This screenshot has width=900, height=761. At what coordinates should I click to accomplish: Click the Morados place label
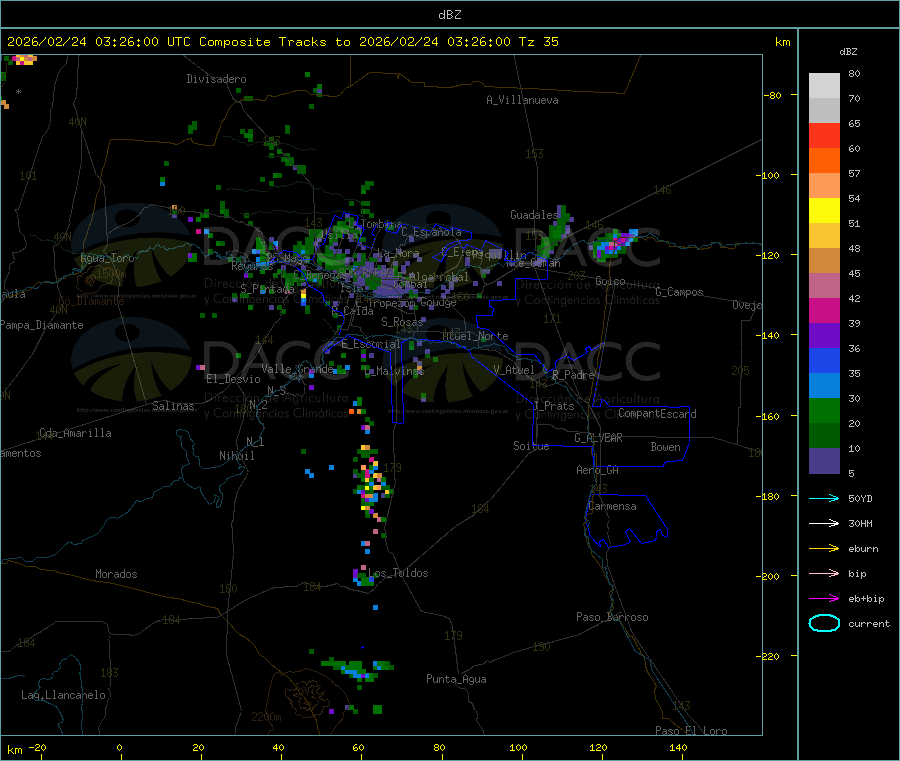coord(116,574)
